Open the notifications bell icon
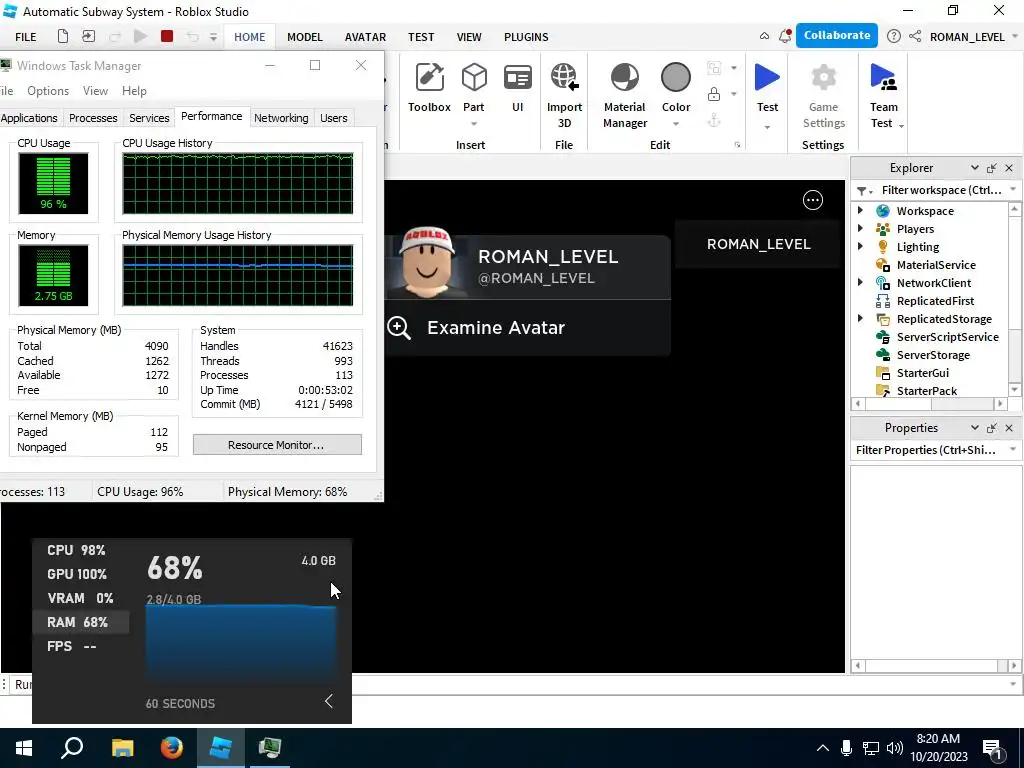This screenshot has width=1024, height=768. click(785, 37)
